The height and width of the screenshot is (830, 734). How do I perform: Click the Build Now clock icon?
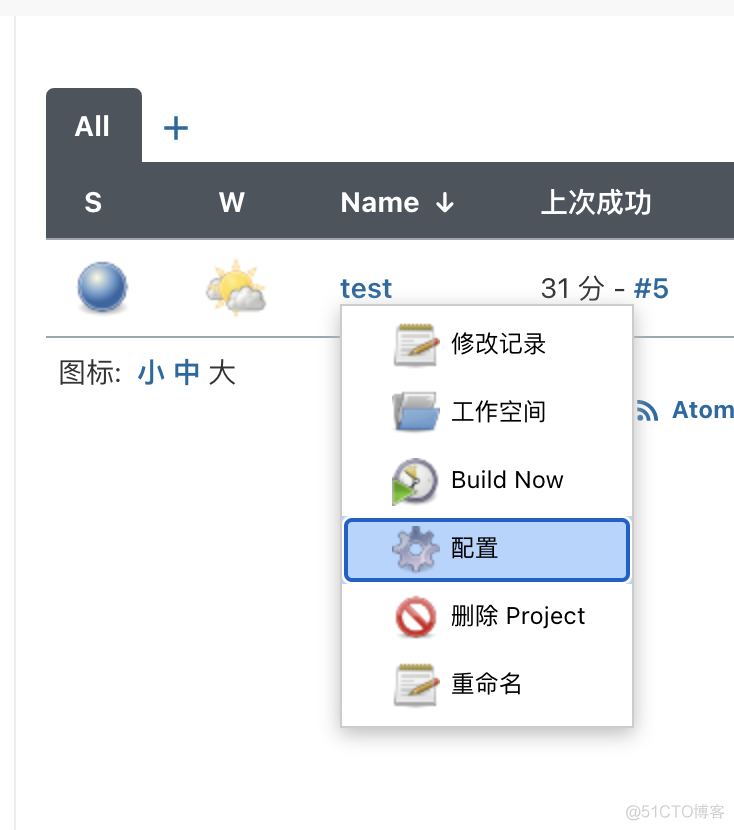414,480
